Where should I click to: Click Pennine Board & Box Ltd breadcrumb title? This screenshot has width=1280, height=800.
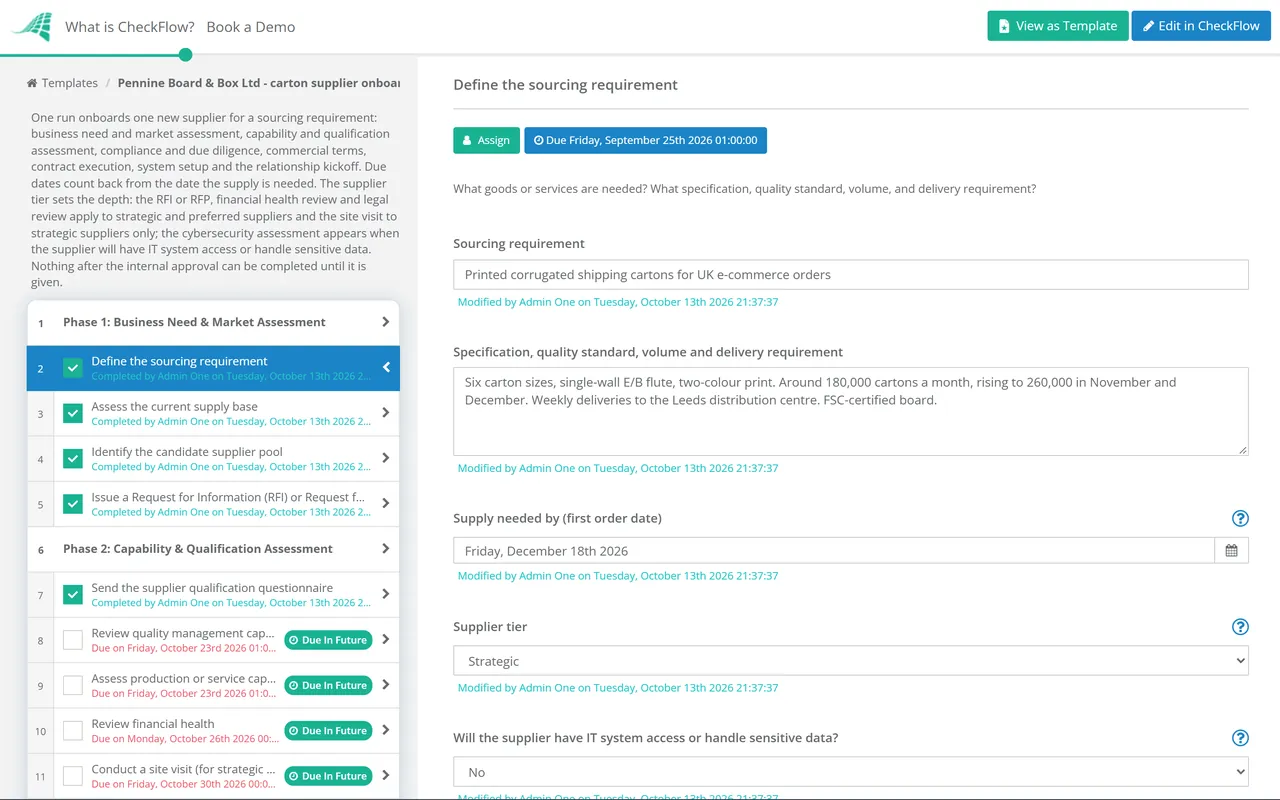[x=258, y=83]
